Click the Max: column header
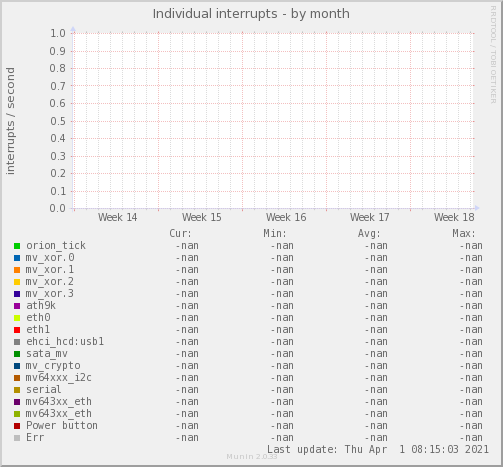Screen dimensions: 503x467 [464, 233]
